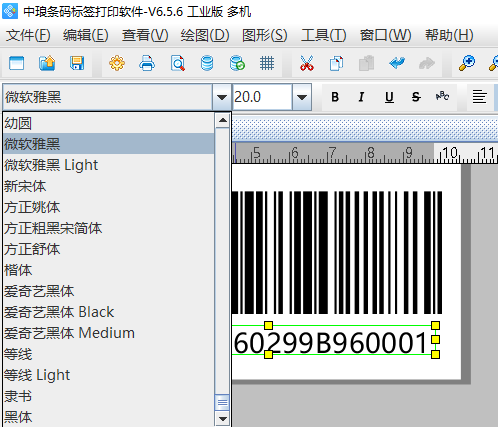Click font list scrollbar down arrow
The image size is (498, 427).
click(x=222, y=418)
